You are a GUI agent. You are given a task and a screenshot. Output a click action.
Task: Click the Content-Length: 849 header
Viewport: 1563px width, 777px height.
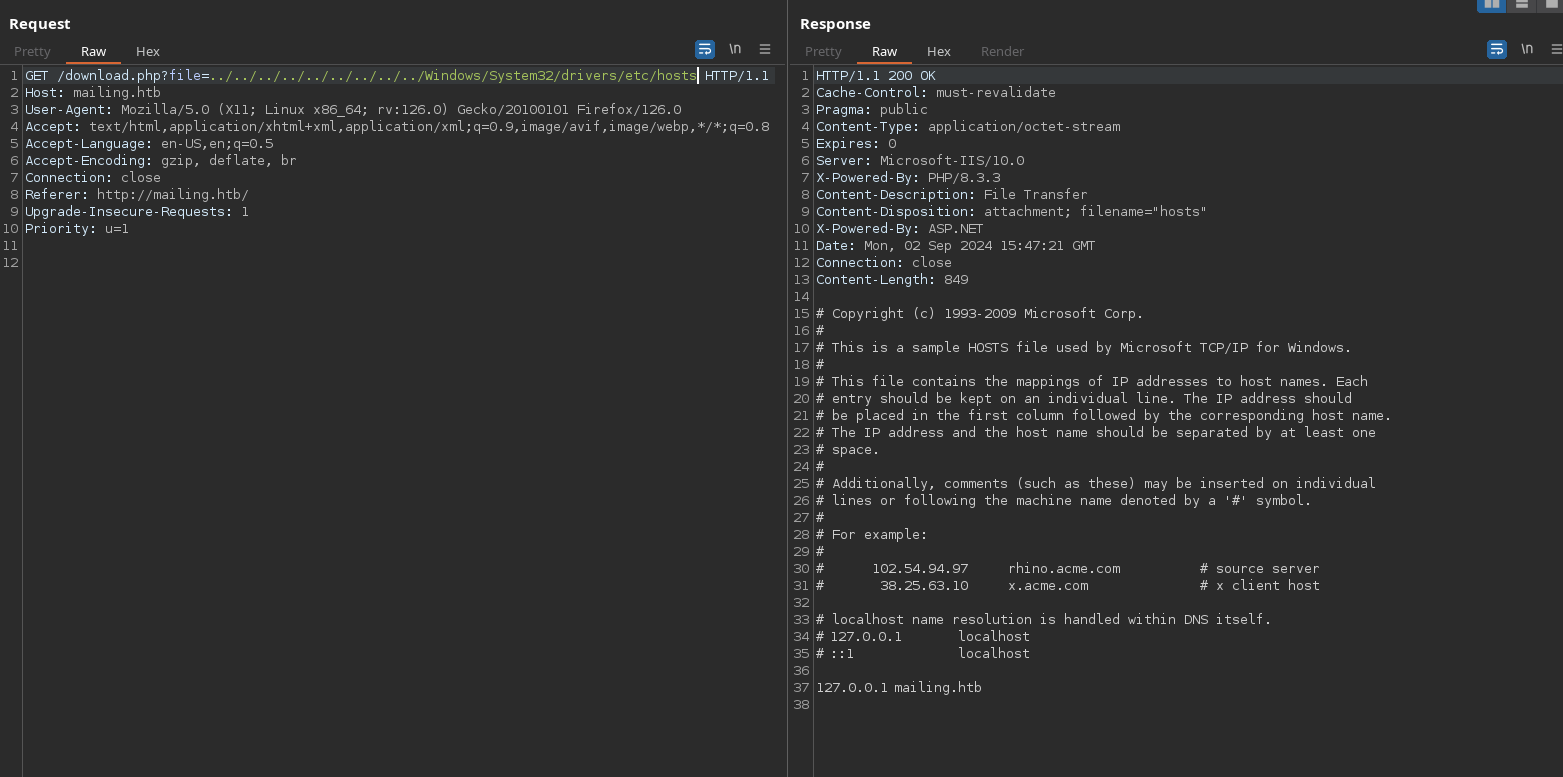coord(892,280)
